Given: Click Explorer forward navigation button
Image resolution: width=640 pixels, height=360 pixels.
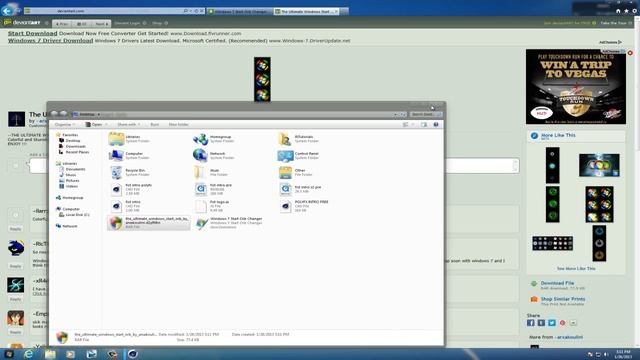Looking at the screenshot, I should pyautogui.click(x=63, y=114).
